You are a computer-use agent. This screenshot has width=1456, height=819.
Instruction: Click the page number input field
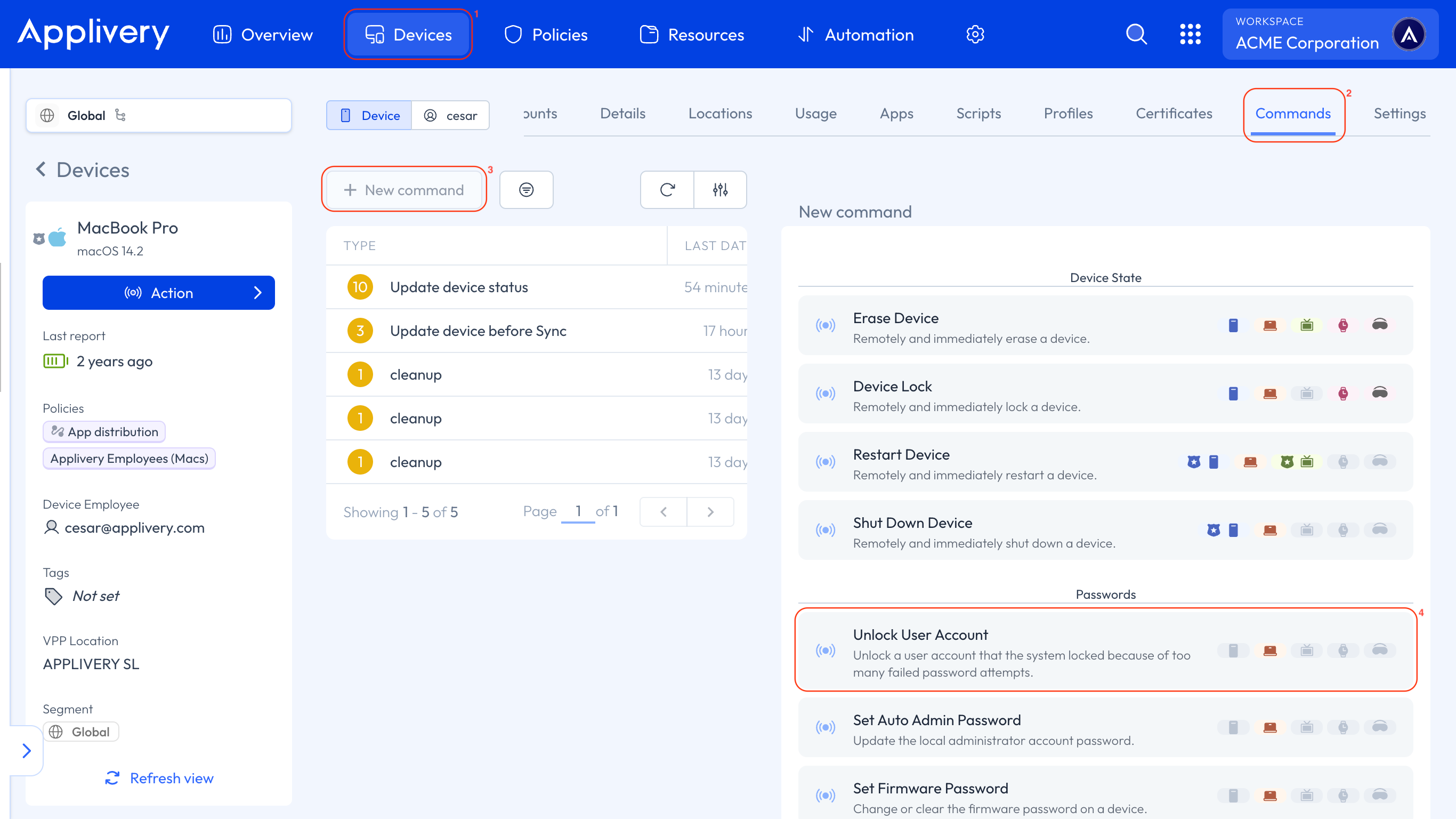(x=578, y=511)
